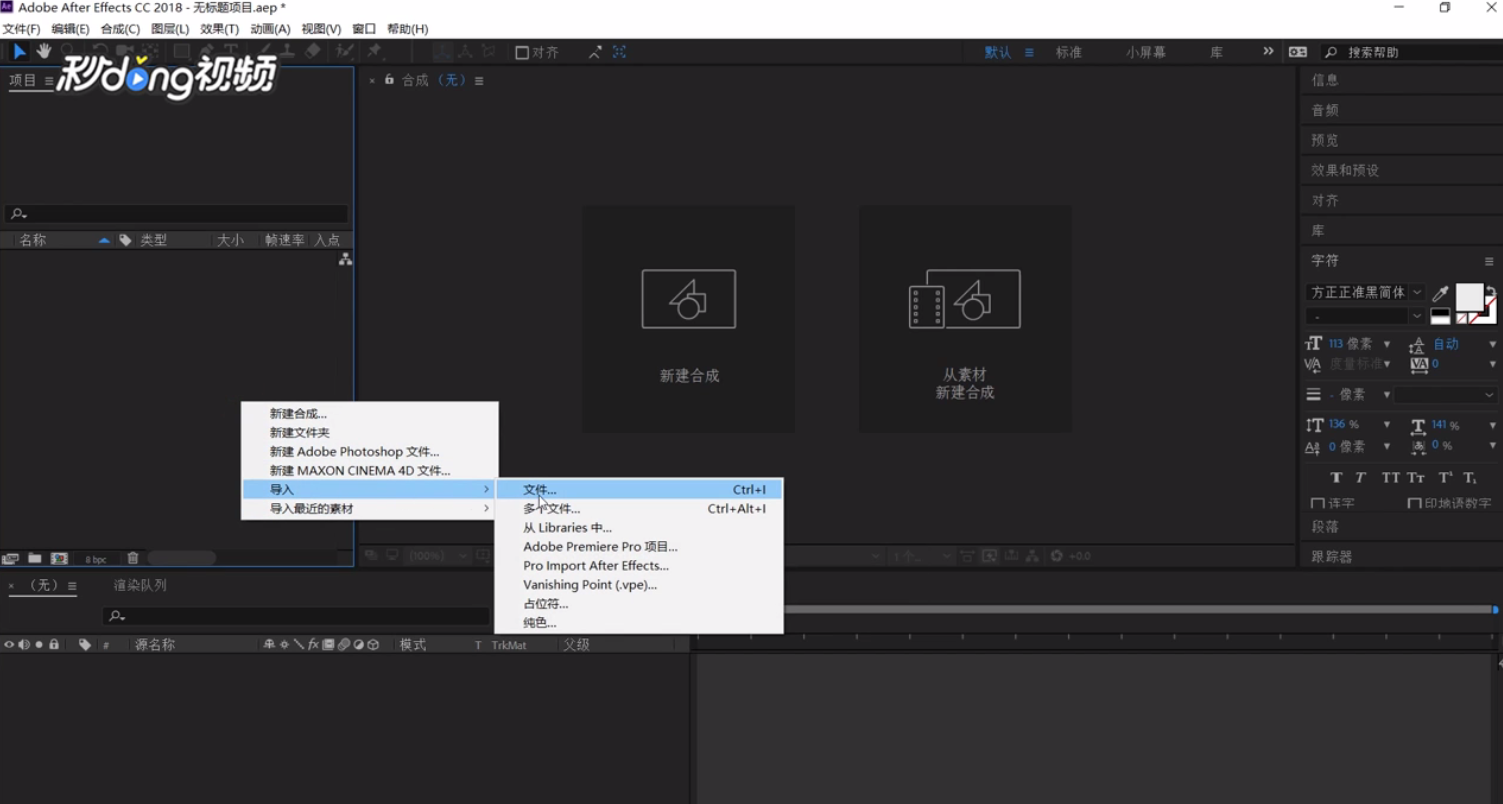Viewport: 1503px width, 804px height.
Task: Pick color with the eyedropper in Character panel
Action: [1440, 293]
